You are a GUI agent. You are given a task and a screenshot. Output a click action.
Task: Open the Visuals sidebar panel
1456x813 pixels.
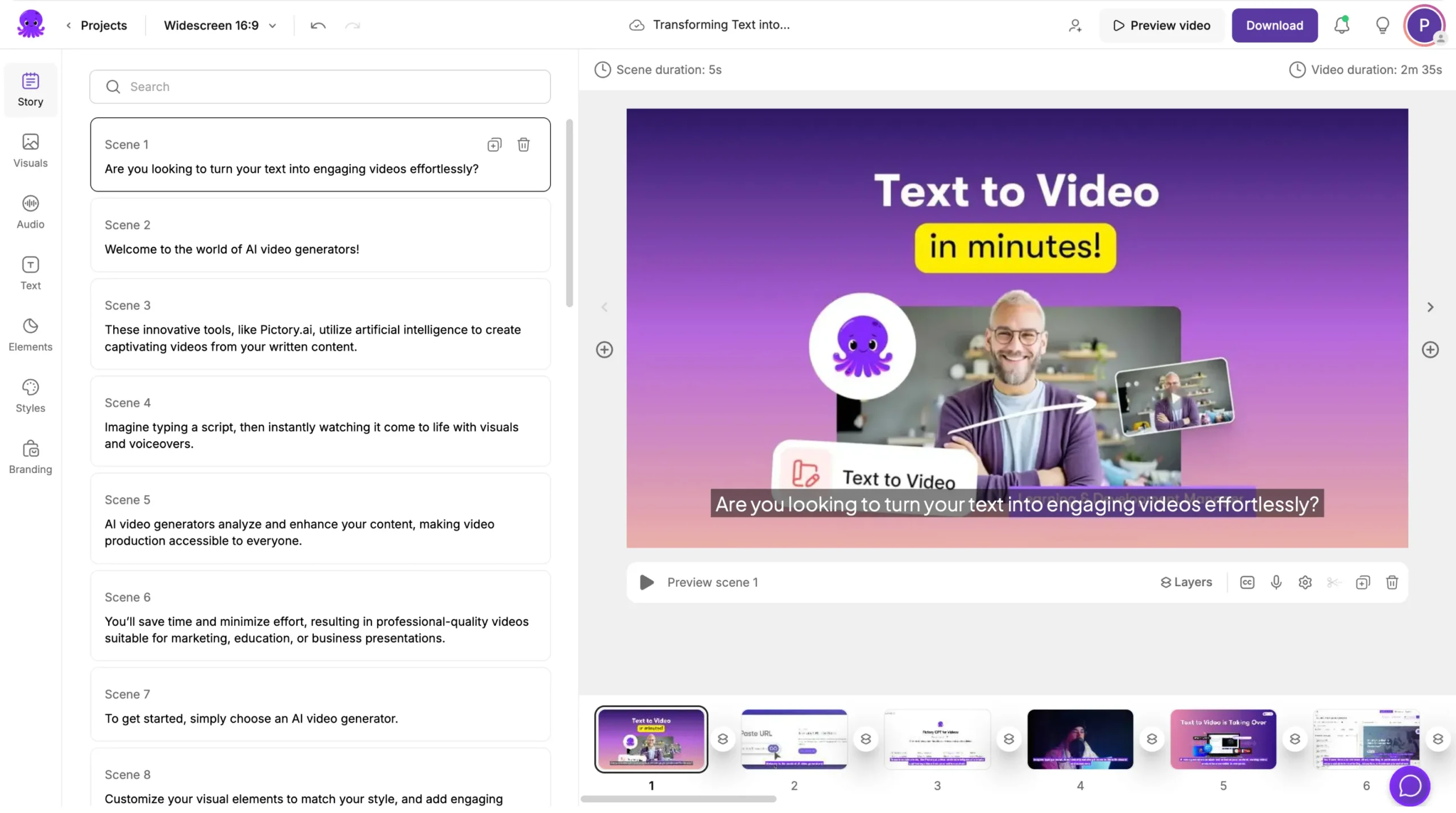tap(30, 151)
